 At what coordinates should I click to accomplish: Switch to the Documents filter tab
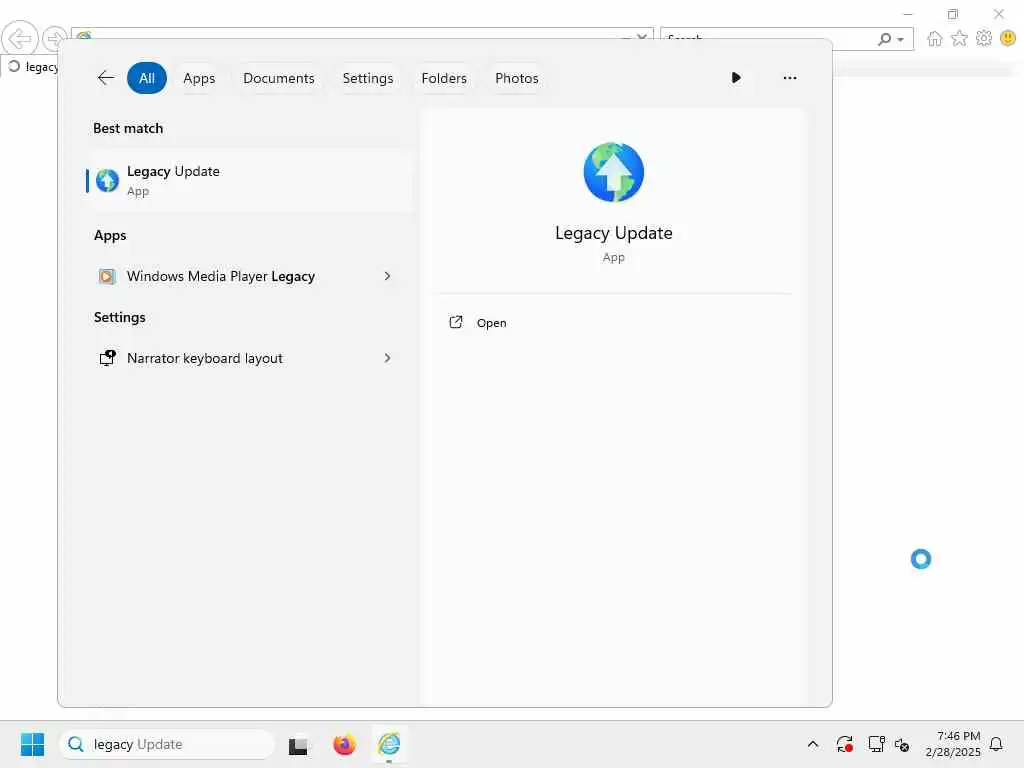pos(279,78)
